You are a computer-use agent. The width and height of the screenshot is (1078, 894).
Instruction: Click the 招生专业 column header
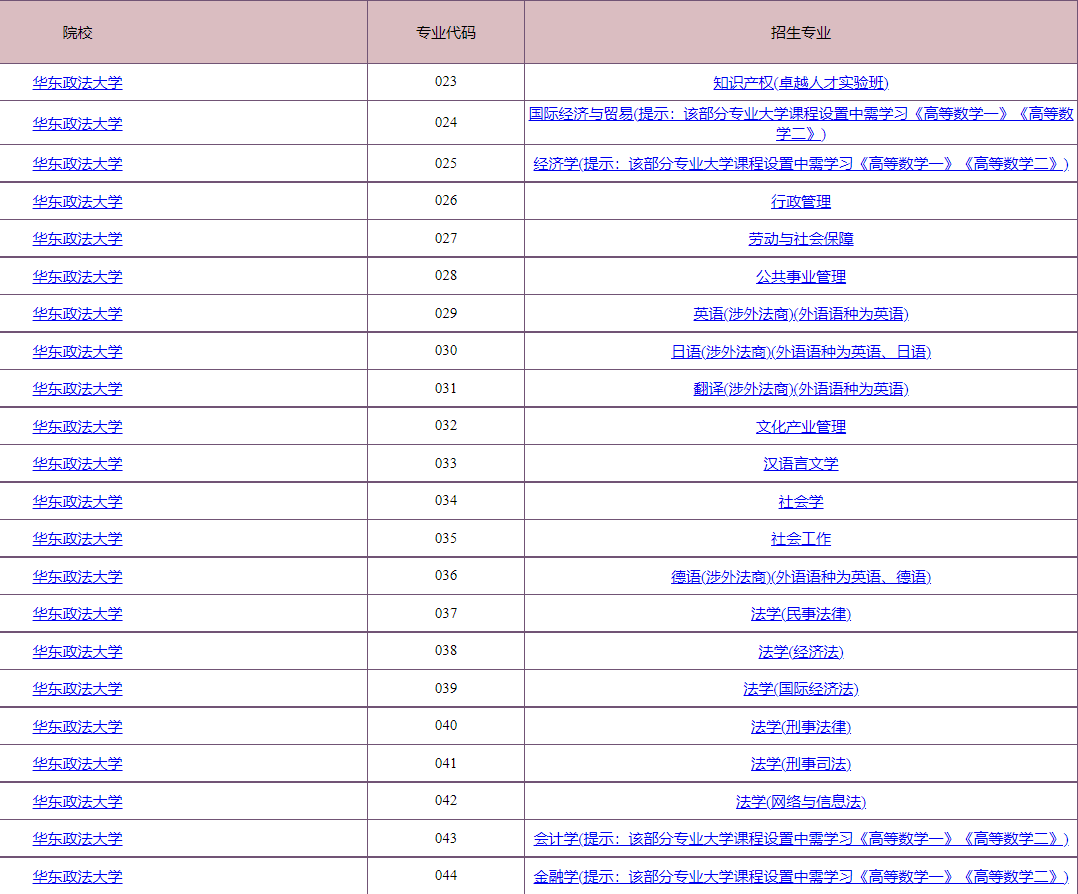pos(800,32)
